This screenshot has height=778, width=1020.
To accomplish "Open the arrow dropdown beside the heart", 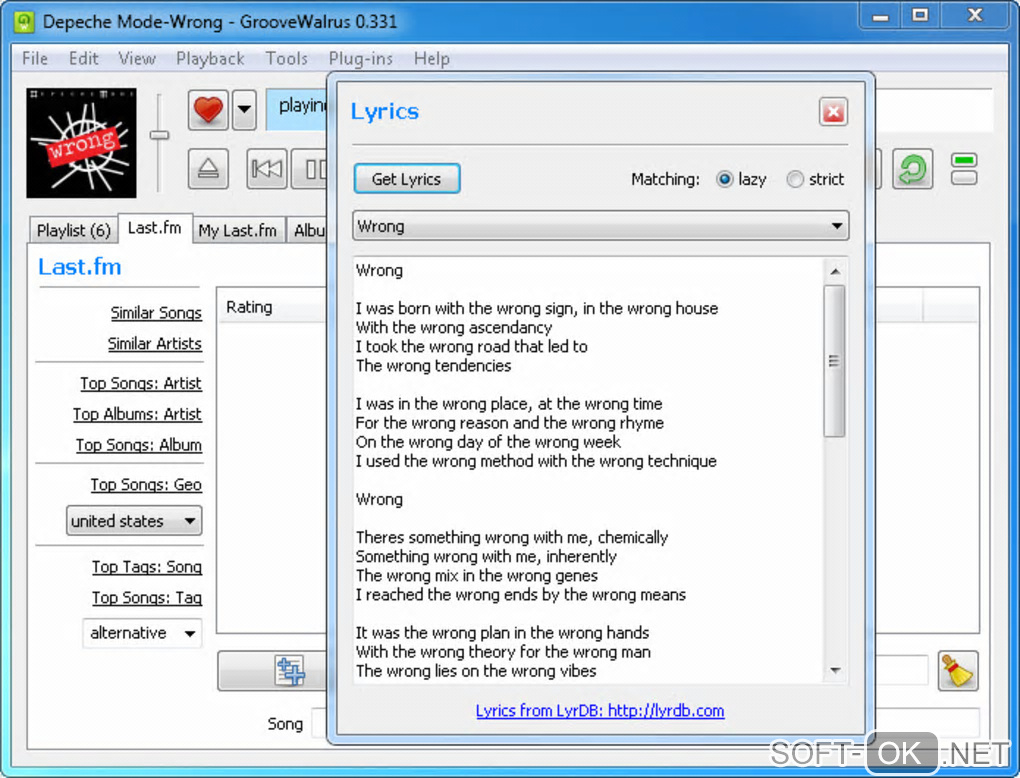I will 244,109.
